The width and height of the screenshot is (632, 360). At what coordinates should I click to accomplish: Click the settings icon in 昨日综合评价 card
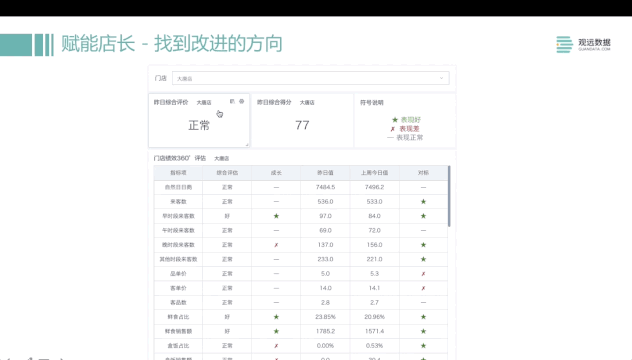point(241,102)
